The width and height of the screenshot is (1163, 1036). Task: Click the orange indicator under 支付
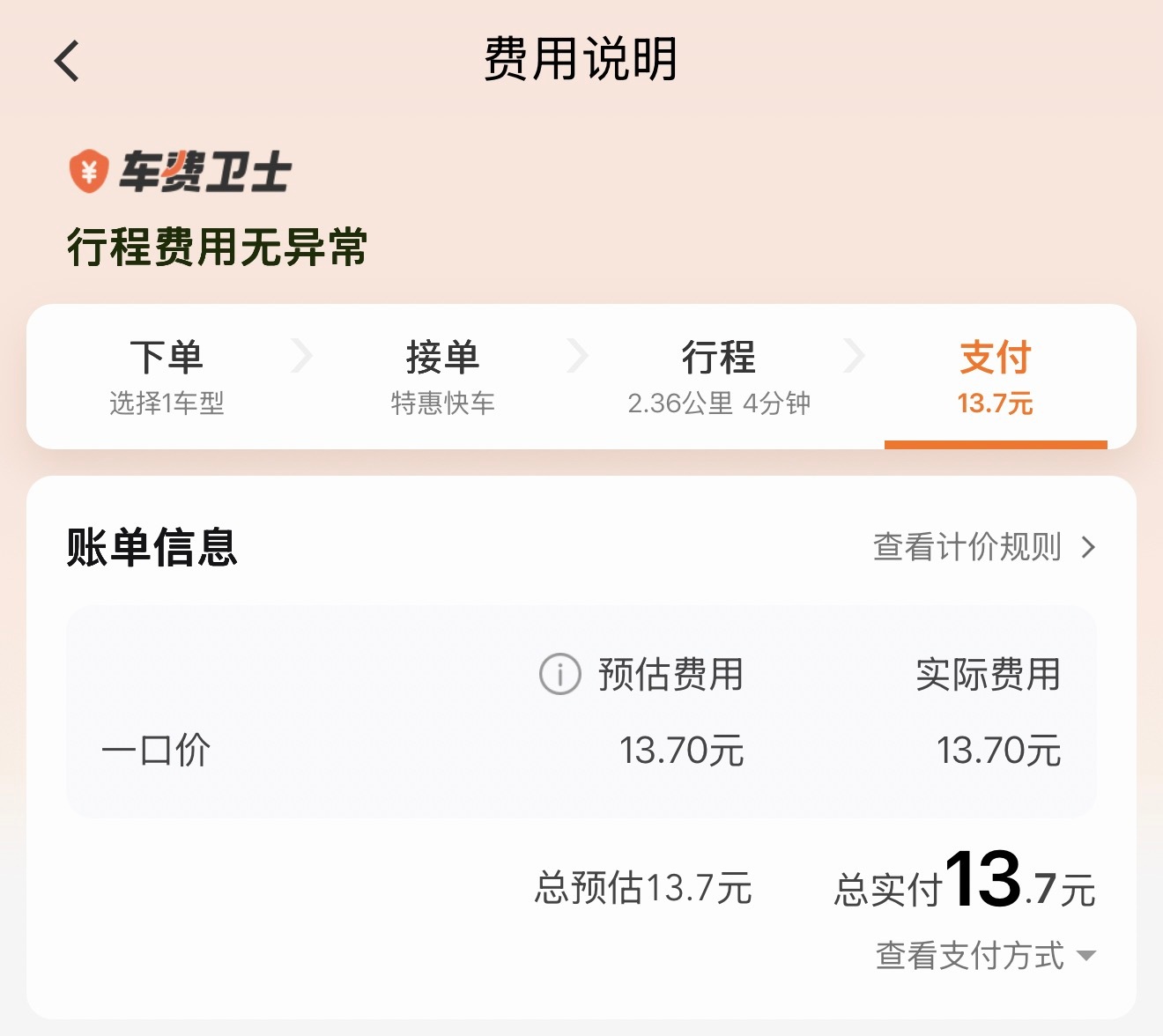996,443
